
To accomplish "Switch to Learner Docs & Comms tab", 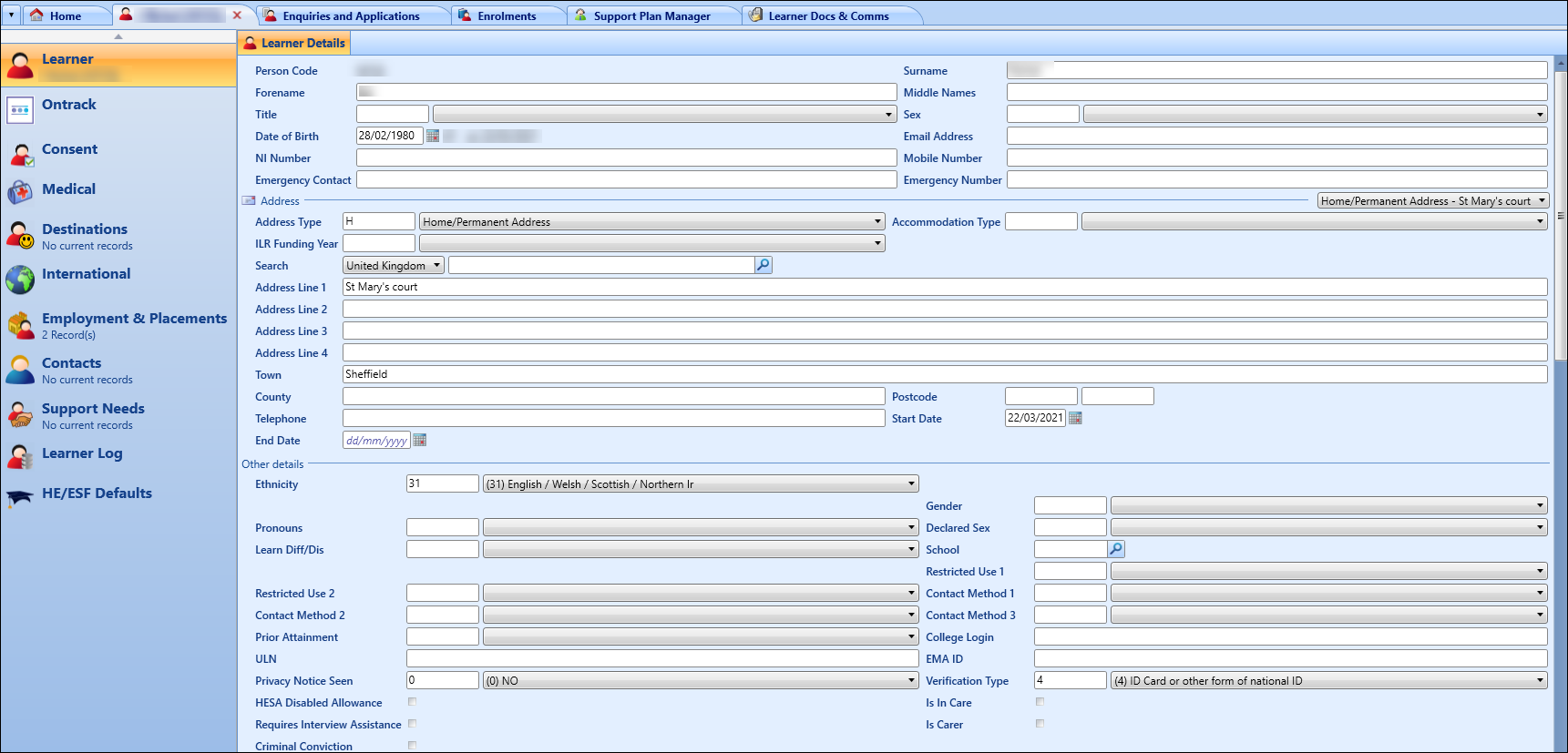I will [828, 15].
